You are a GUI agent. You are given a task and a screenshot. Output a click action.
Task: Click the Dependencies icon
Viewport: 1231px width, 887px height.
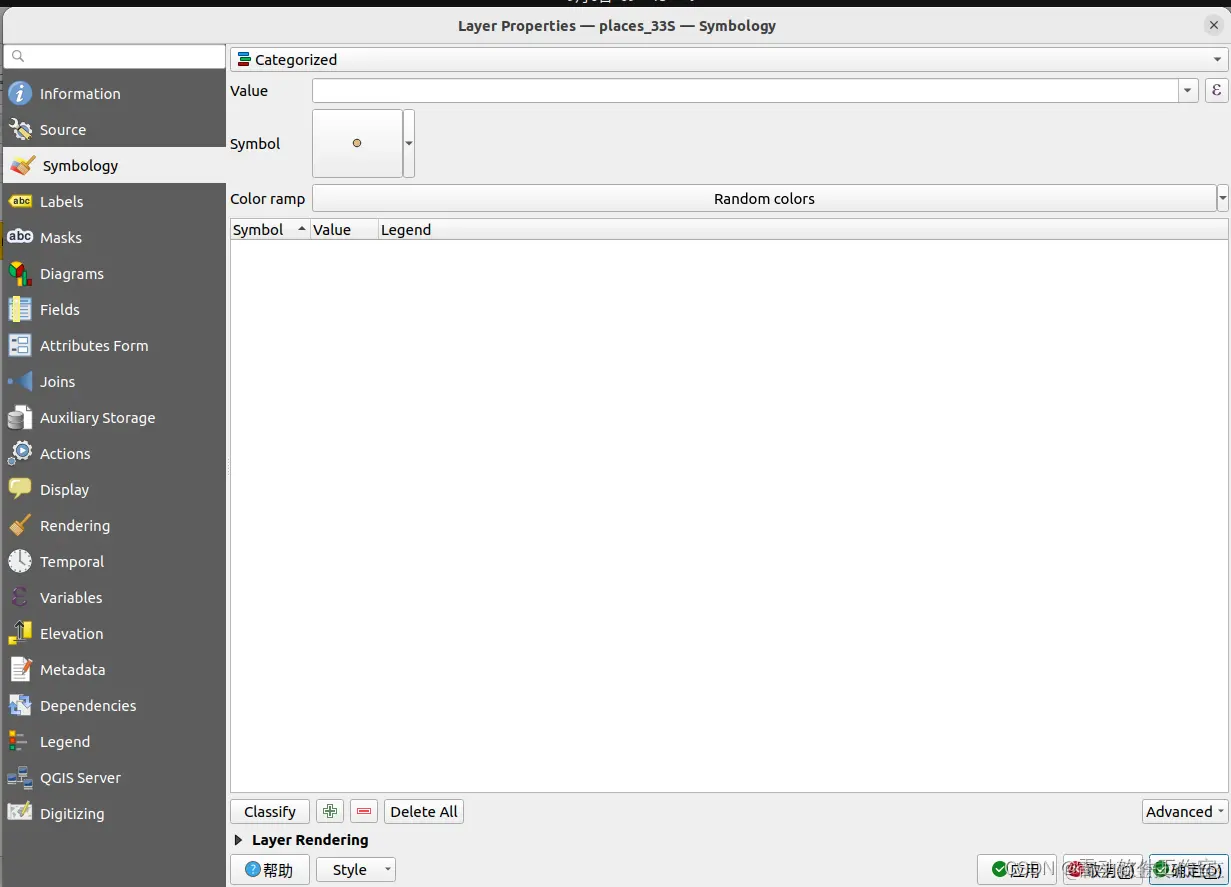[x=20, y=706]
